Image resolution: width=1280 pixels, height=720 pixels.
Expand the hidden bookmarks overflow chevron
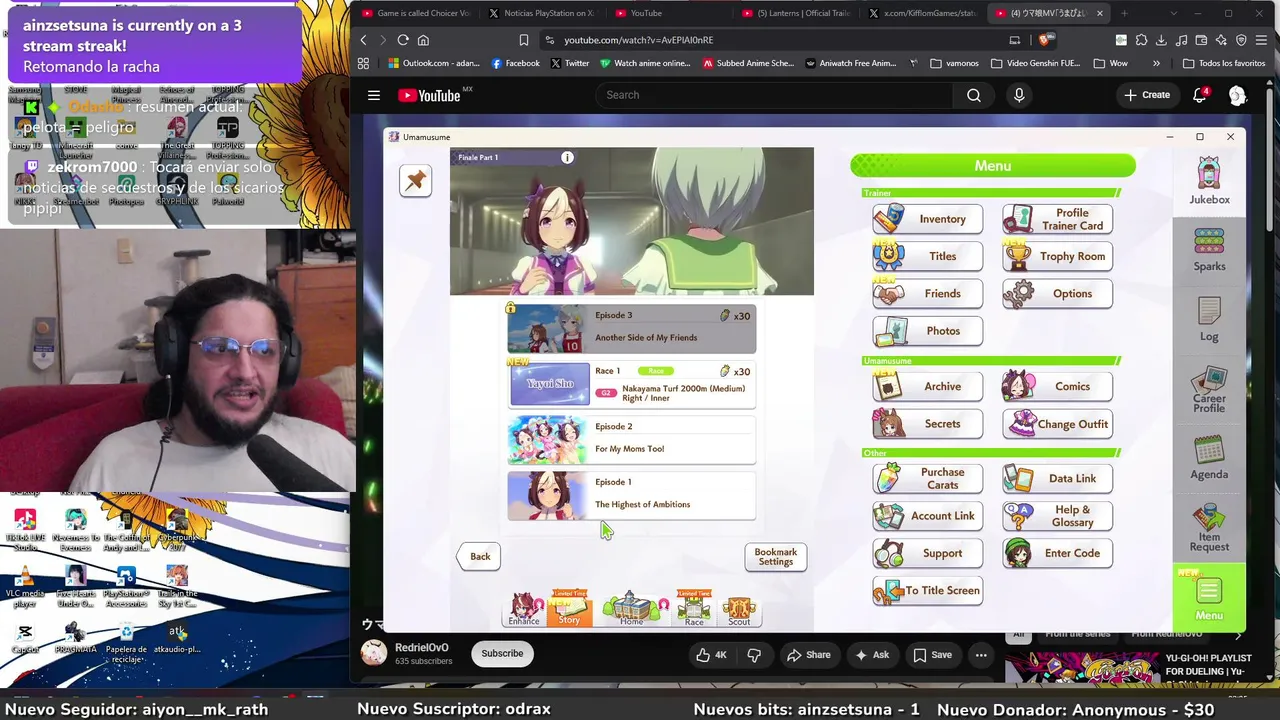point(1156,63)
